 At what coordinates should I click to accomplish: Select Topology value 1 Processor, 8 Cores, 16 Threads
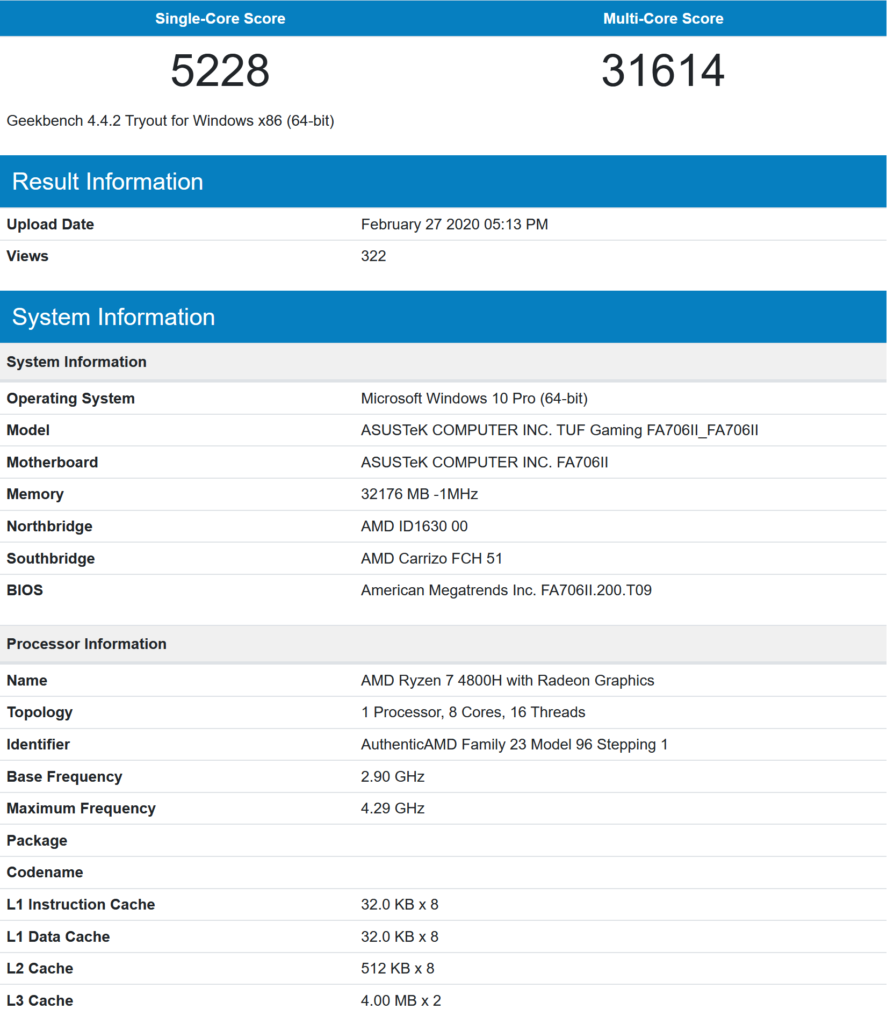pos(473,712)
